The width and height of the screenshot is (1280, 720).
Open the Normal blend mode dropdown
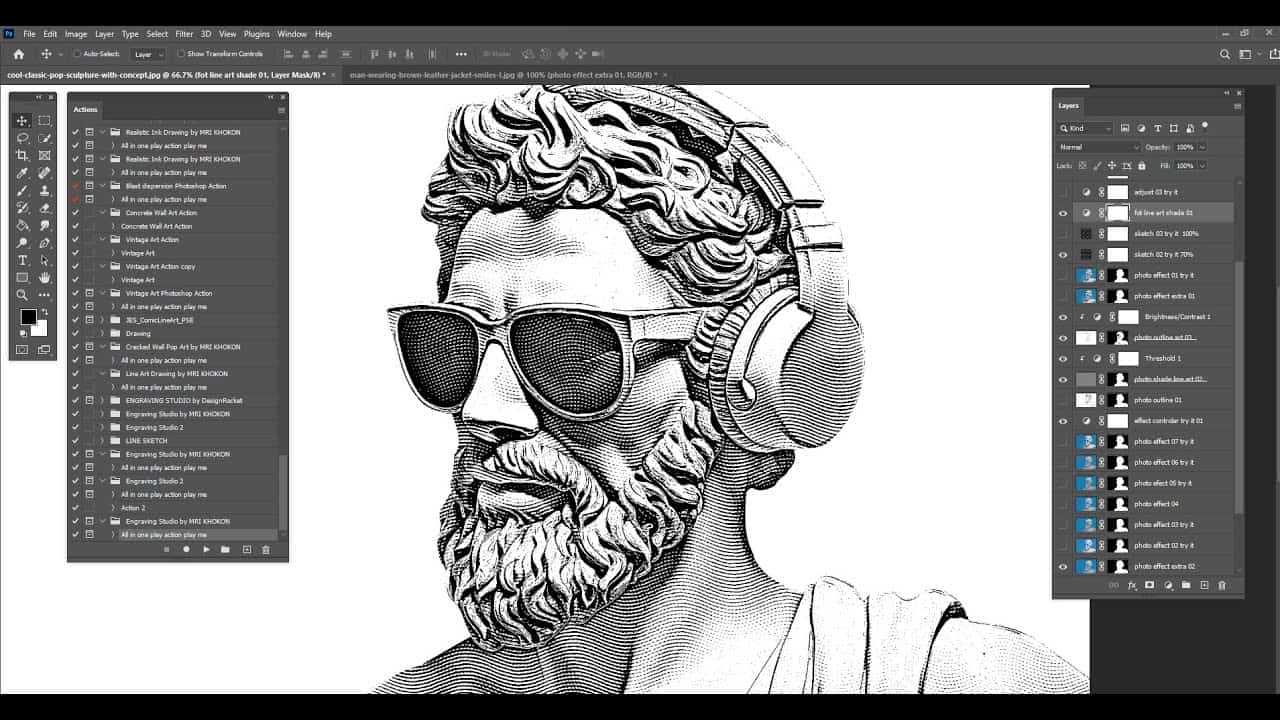tap(1098, 147)
